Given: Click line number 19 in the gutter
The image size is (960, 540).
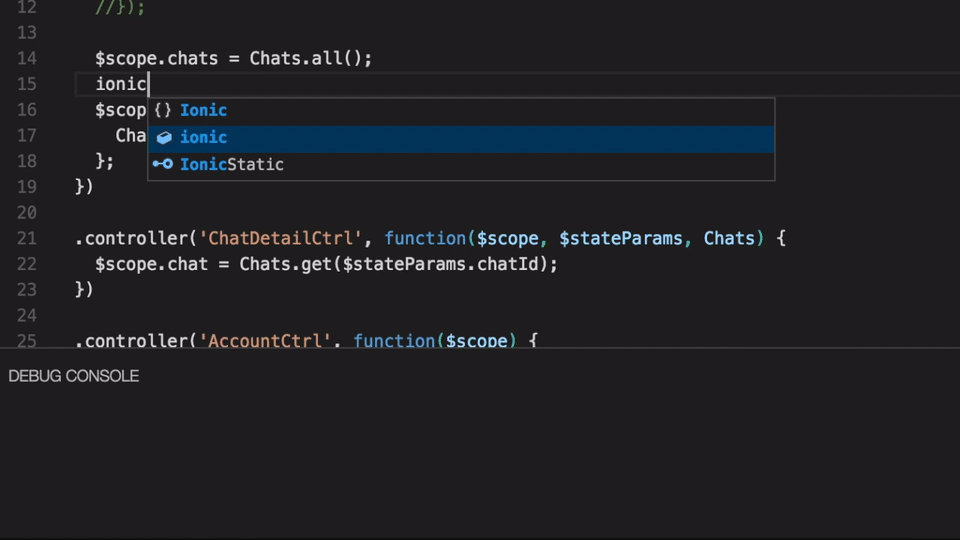Looking at the screenshot, I should 27,187.
